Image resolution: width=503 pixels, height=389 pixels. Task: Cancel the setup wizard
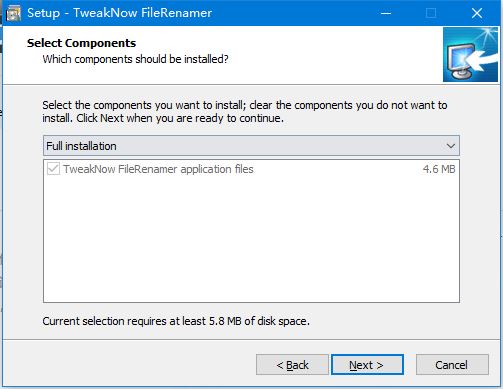[452, 365]
